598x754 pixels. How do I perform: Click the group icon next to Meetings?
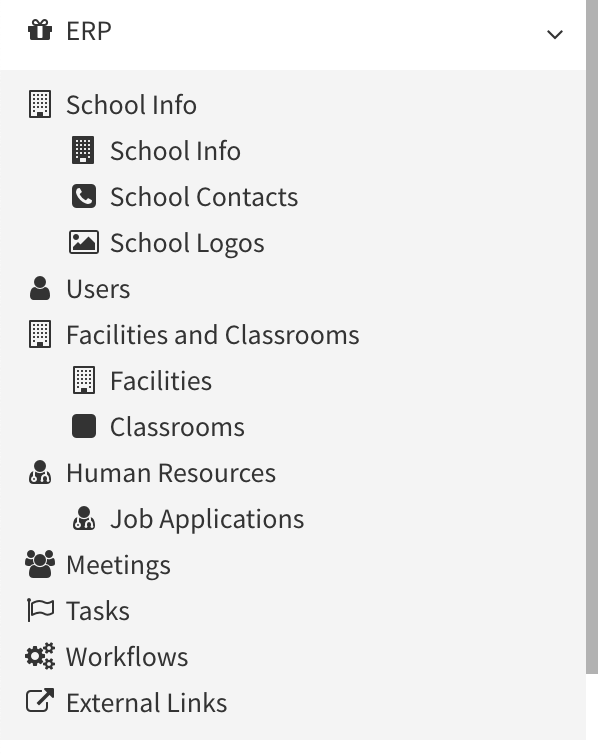point(40,564)
